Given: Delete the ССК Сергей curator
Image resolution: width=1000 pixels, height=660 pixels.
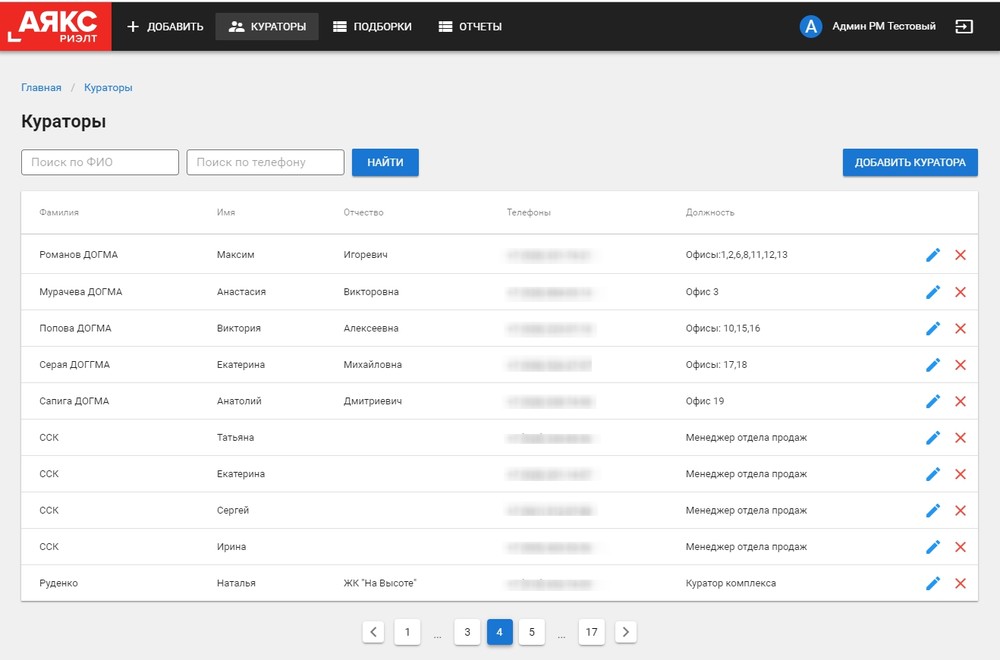Looking at the screenshot, I should point(960,510).
